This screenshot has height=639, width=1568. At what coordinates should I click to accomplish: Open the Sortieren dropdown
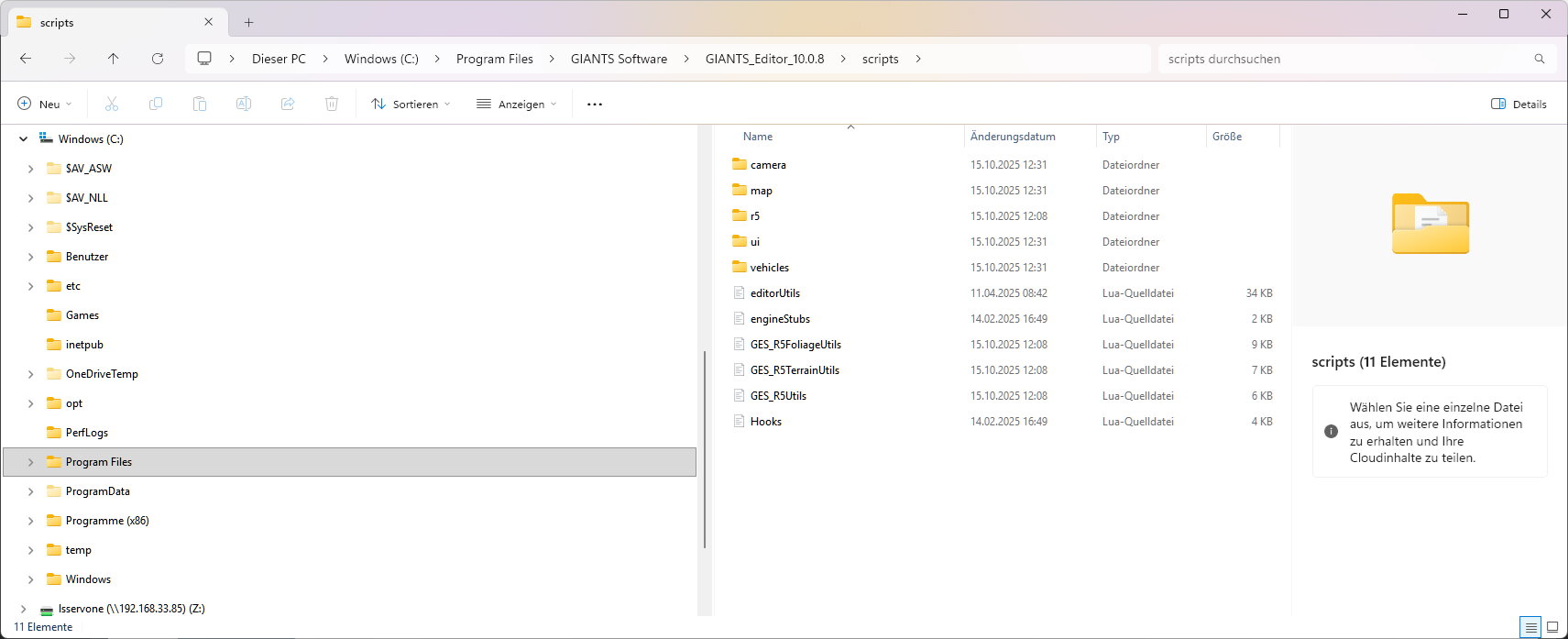tap(411, 105)
